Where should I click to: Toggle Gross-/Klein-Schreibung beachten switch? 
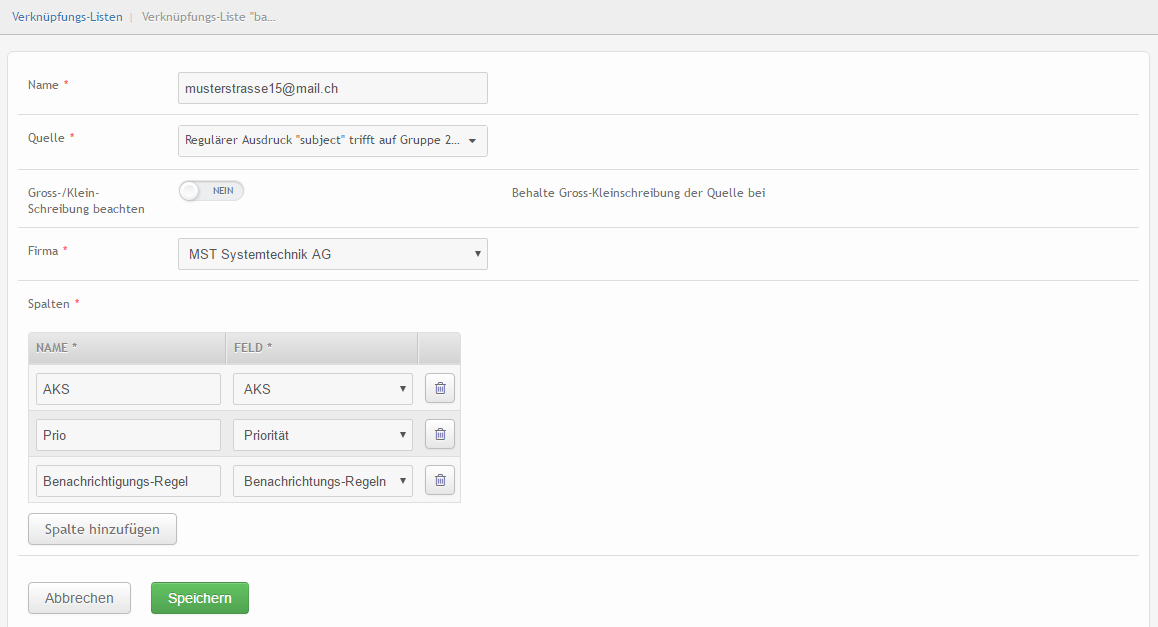(x=211, y=191)
